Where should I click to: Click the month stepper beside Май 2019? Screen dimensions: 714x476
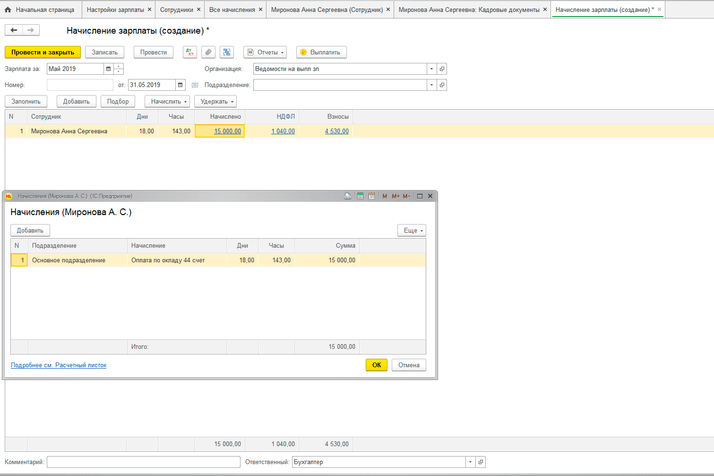click(x=119, y=69)
